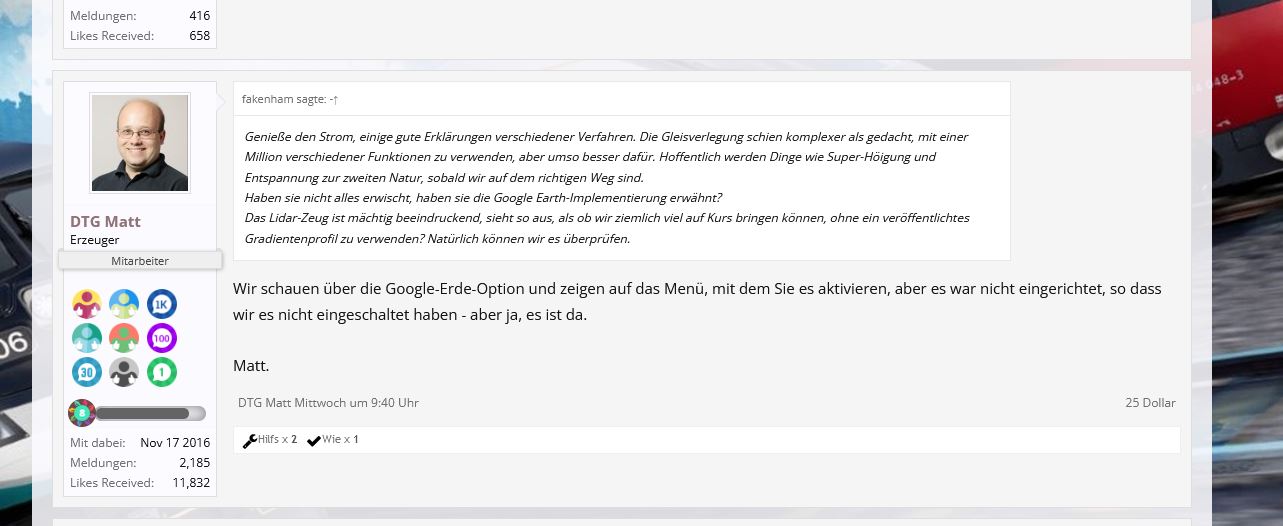1283x526 pixels.
Task: Click the blue 30 messages badge
Action: point(87,372)
